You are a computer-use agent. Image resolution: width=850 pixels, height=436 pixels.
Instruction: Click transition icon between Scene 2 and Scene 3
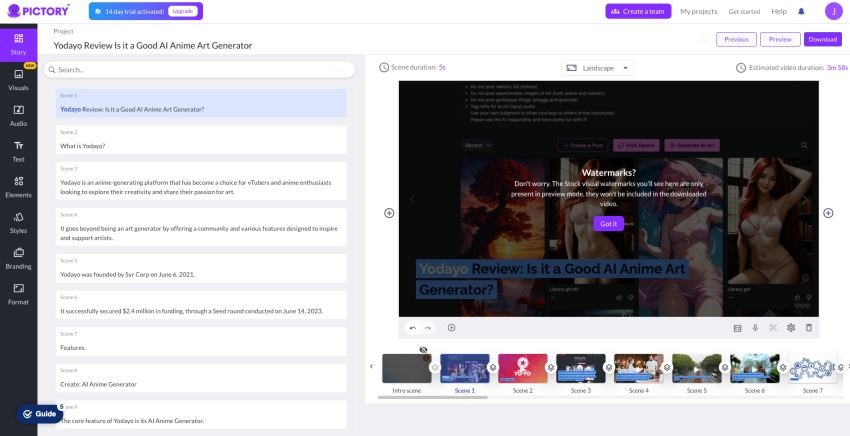click(x=551, y=368)
